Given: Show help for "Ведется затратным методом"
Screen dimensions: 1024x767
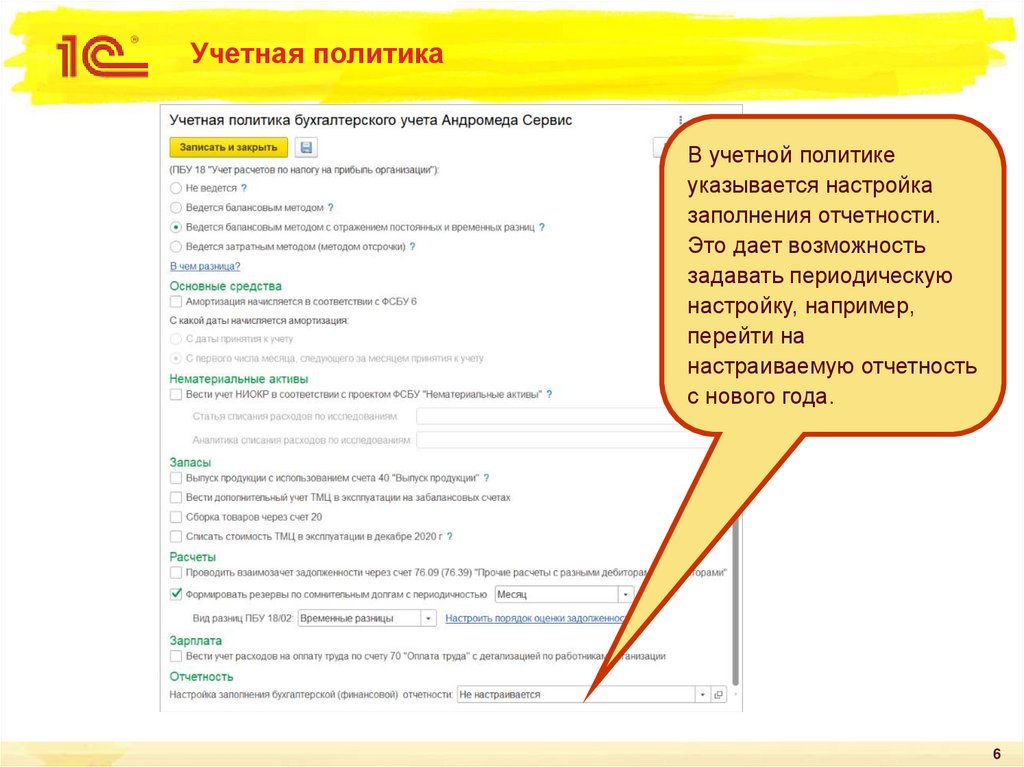Looking at the screenshot, I should pyautogui.click(x=412, y=247).
